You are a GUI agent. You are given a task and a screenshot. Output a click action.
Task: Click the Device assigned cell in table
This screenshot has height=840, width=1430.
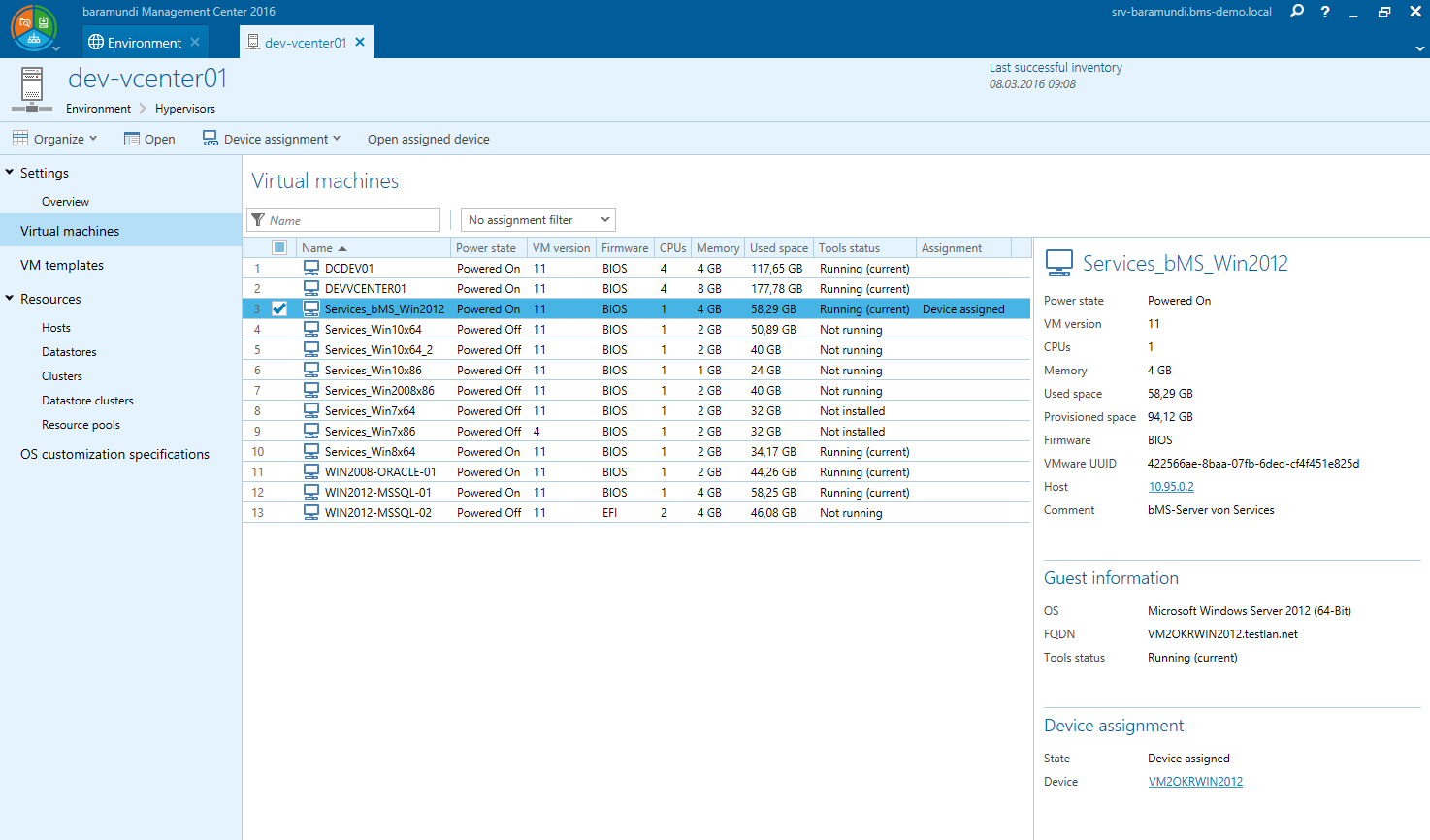[963, 308]
